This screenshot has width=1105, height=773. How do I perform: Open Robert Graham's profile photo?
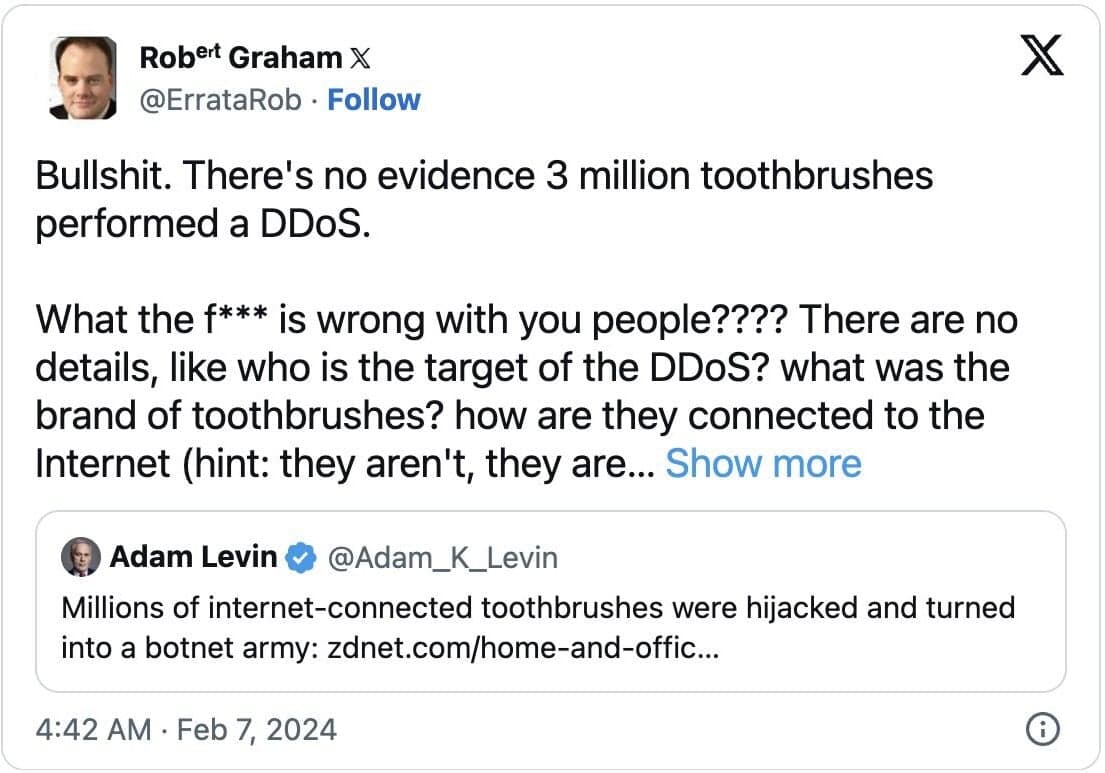pyautogui.click(x=82, y=79)
